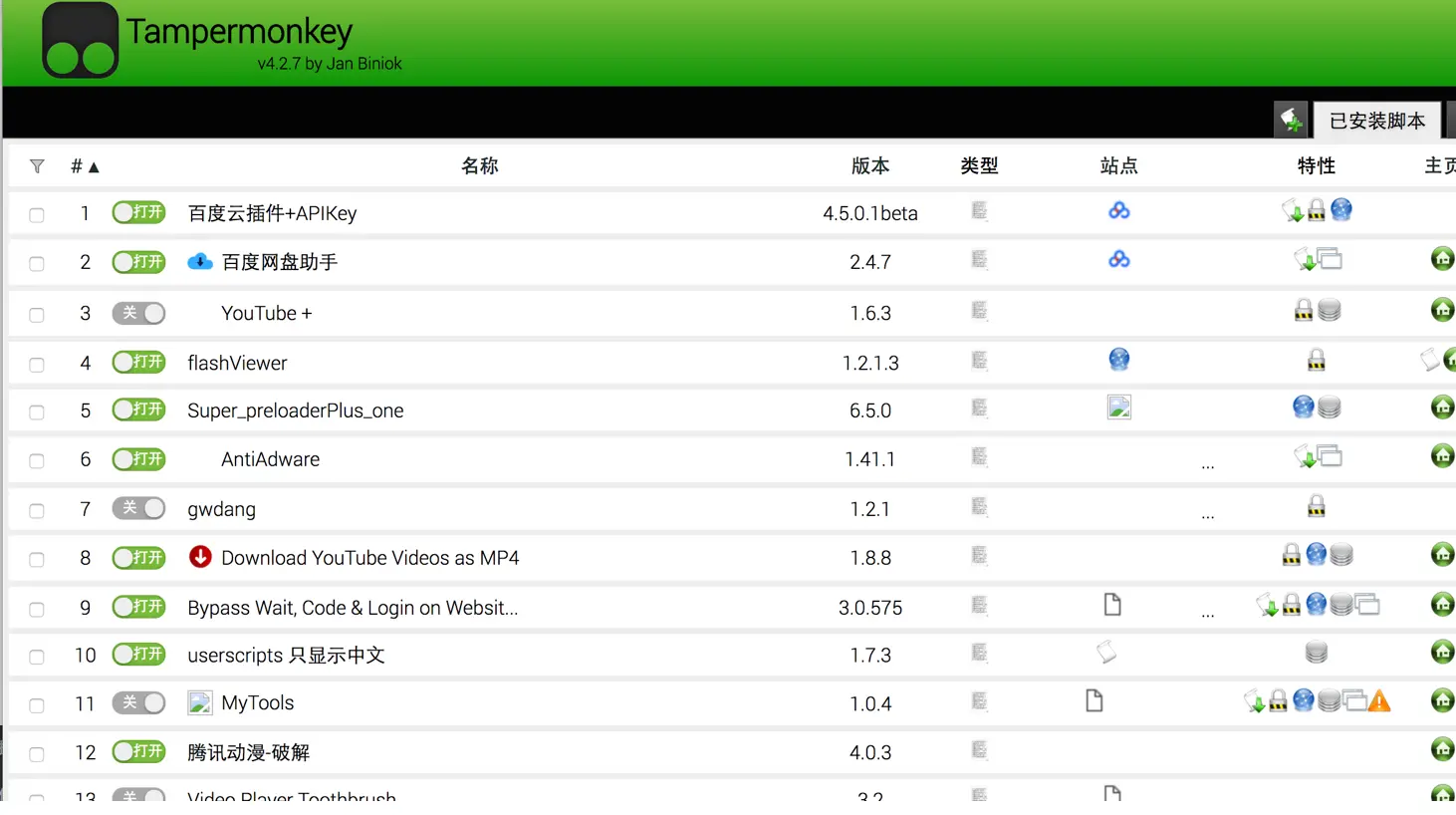Disable the 百度网盘助手 toggle

(x=138, y=262)
